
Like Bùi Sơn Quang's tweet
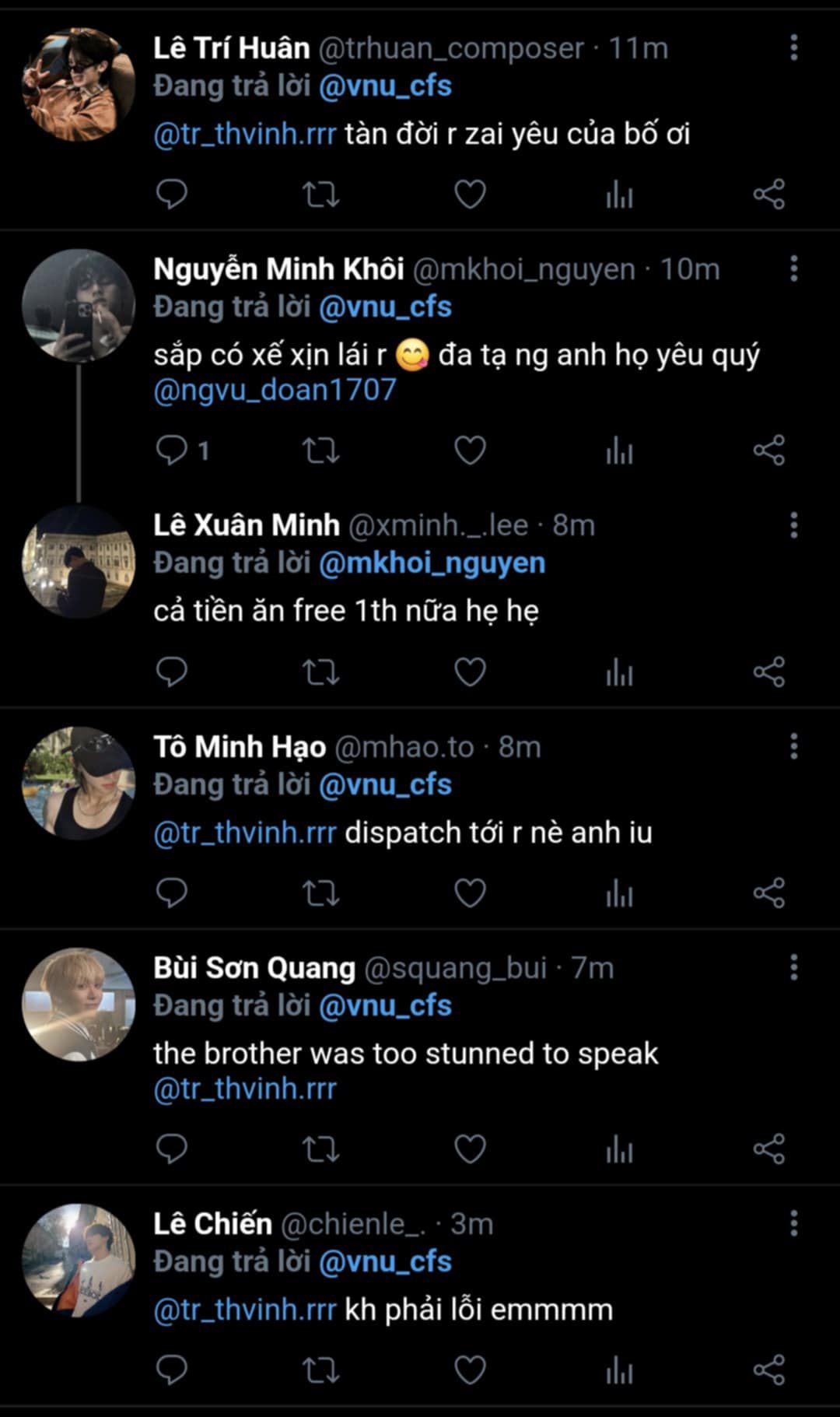470,1149
